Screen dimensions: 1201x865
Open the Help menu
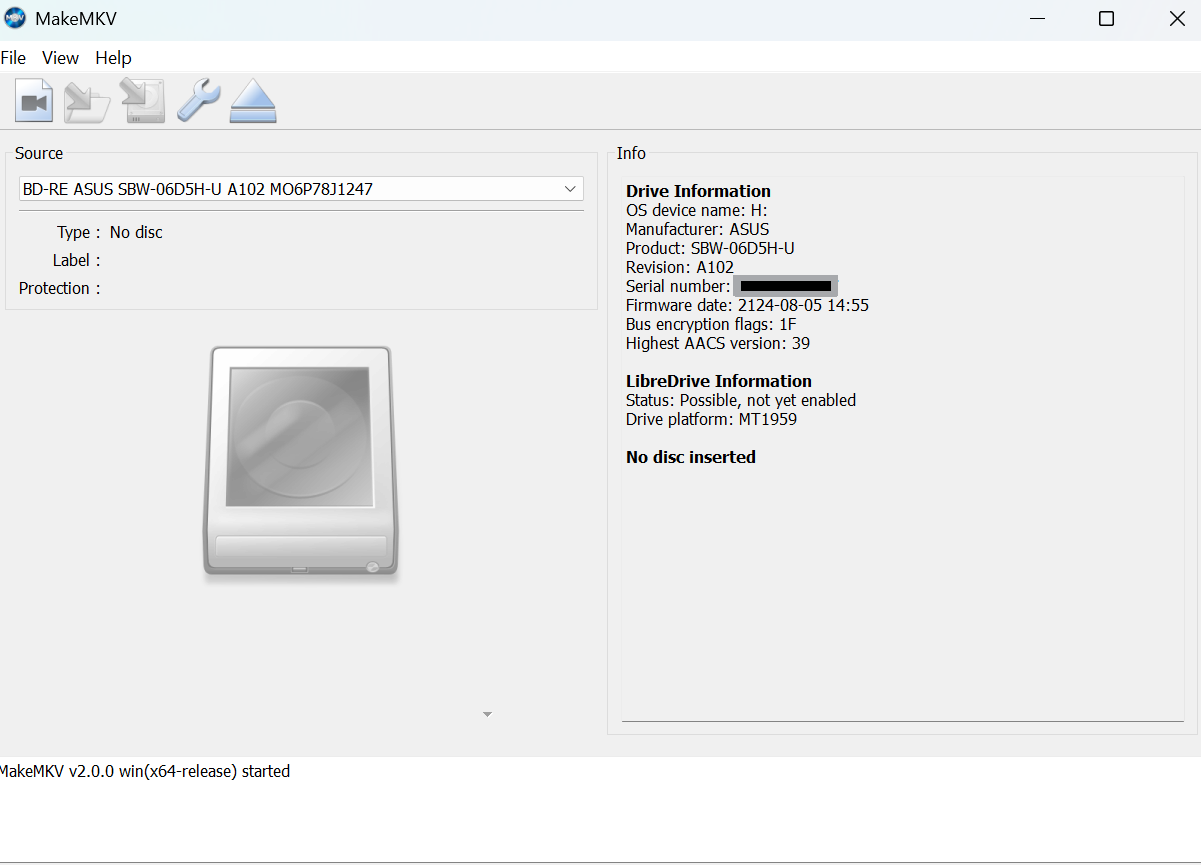point(114,58)
